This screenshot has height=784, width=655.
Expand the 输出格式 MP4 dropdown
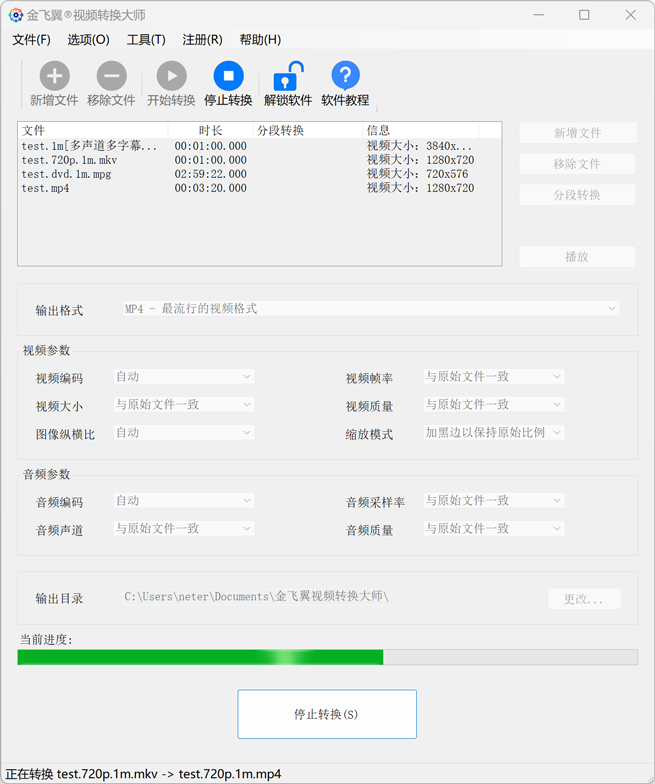[371, 308]
